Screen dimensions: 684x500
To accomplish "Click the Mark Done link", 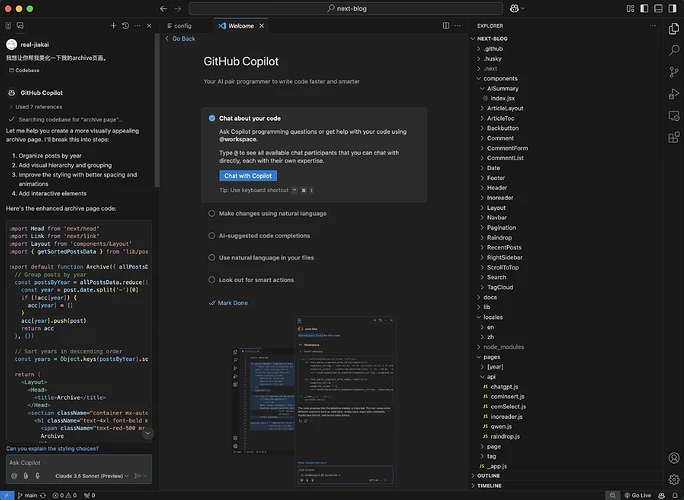I will [x=233, y=303].
